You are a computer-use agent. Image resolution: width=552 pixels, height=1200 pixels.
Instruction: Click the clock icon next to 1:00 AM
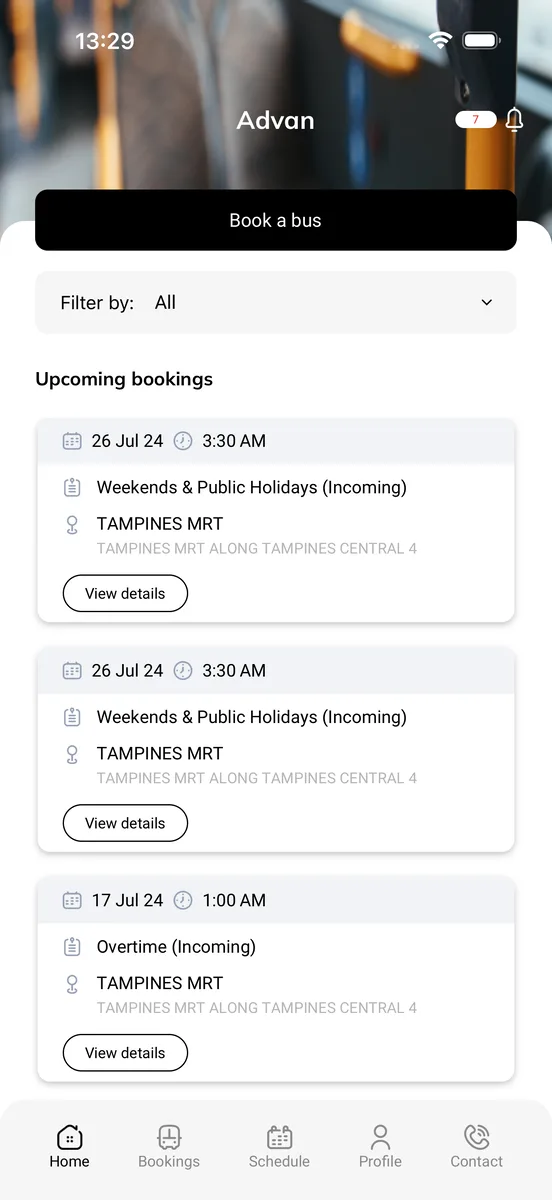183,900
